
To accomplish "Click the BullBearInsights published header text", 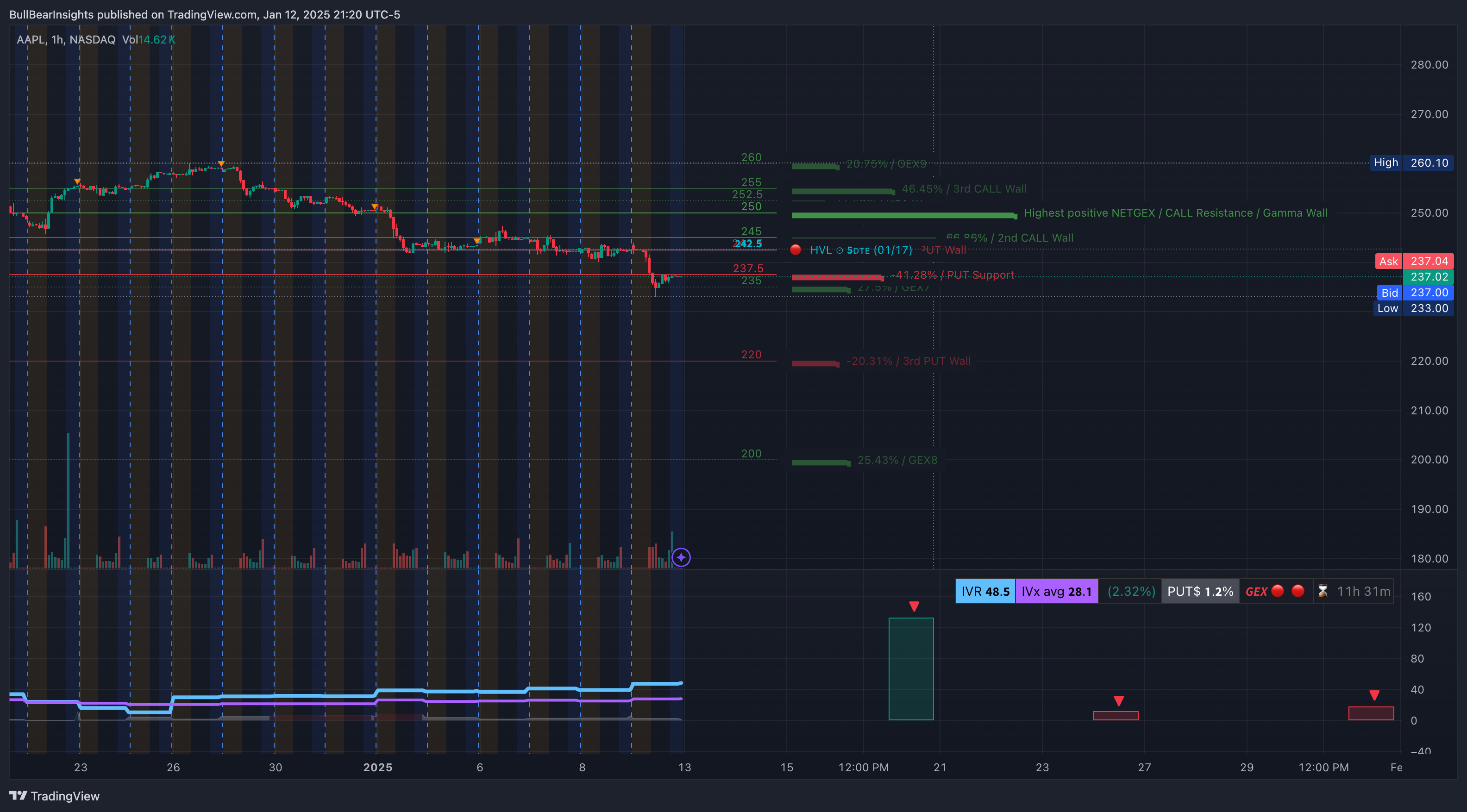I will pyautogui.click(x=205, y=14).
